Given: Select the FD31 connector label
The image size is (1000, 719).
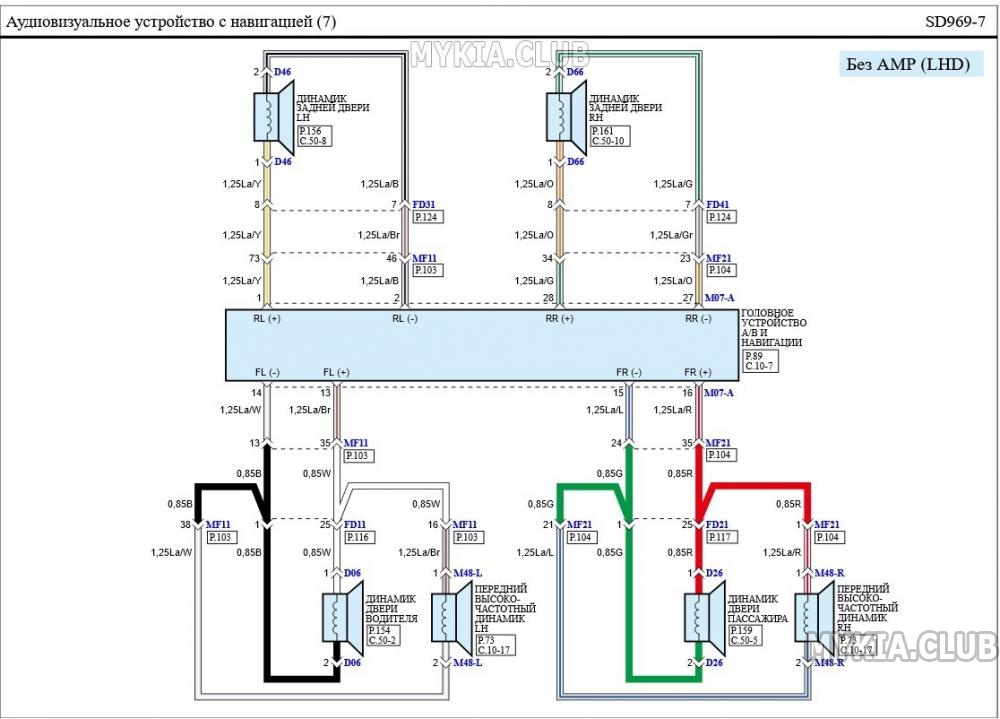Looking at the screenshot, I should coord(424,205).
